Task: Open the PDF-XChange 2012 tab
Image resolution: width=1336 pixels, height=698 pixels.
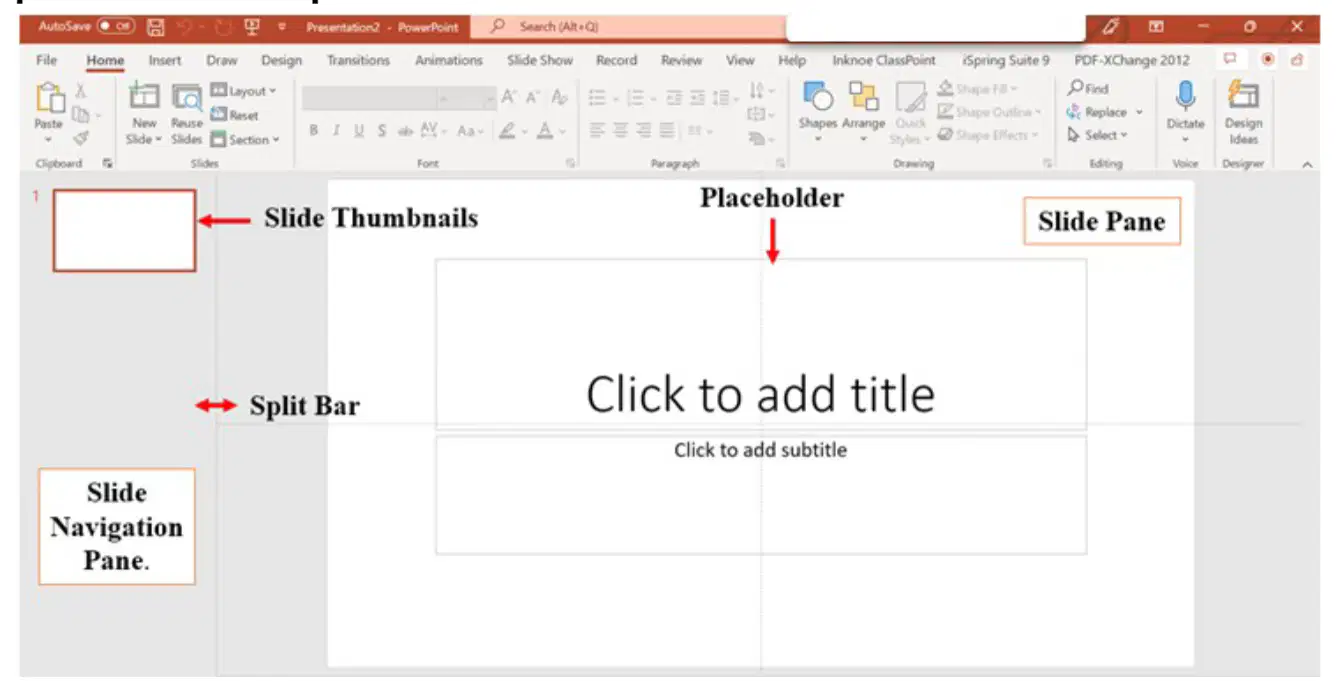Action: (1132, 60)
